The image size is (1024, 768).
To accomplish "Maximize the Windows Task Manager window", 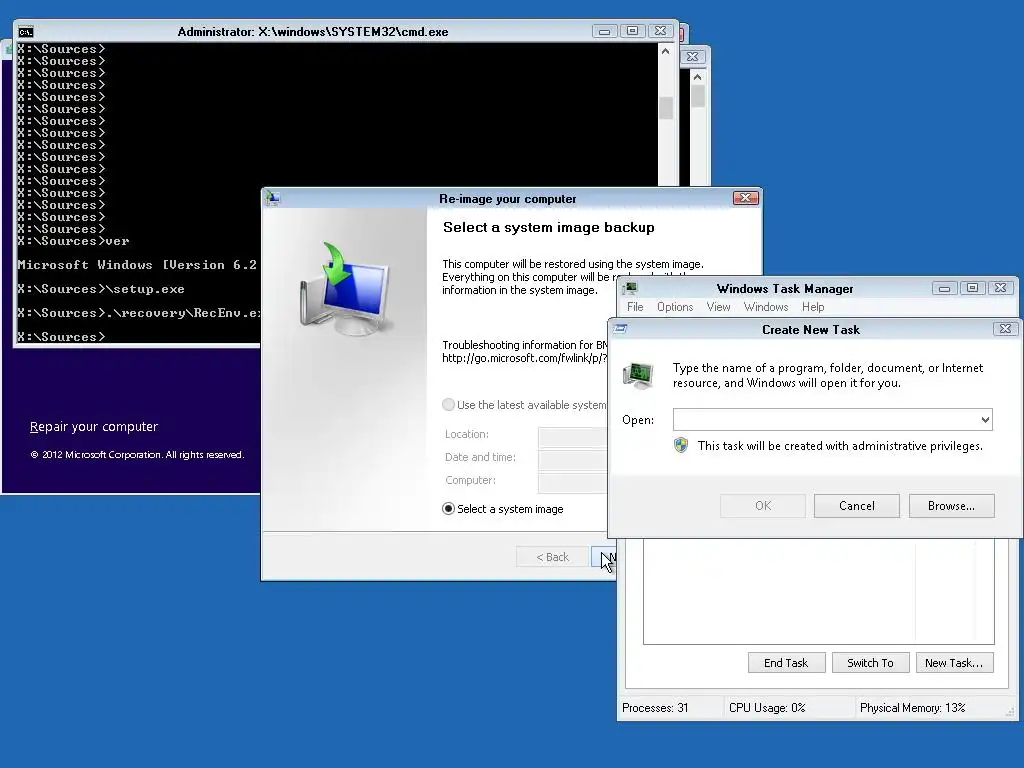I will coord(972,288).
